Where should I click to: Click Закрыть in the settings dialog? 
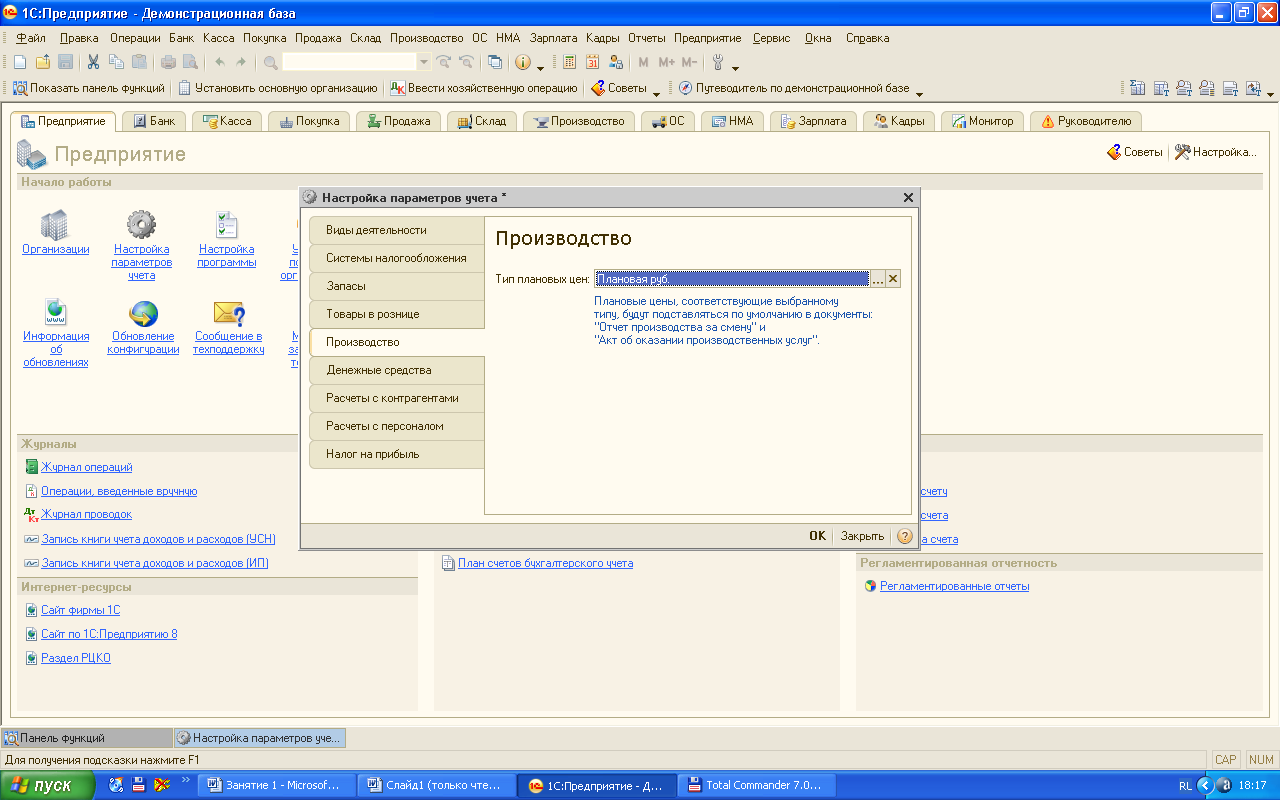point(861,536)
